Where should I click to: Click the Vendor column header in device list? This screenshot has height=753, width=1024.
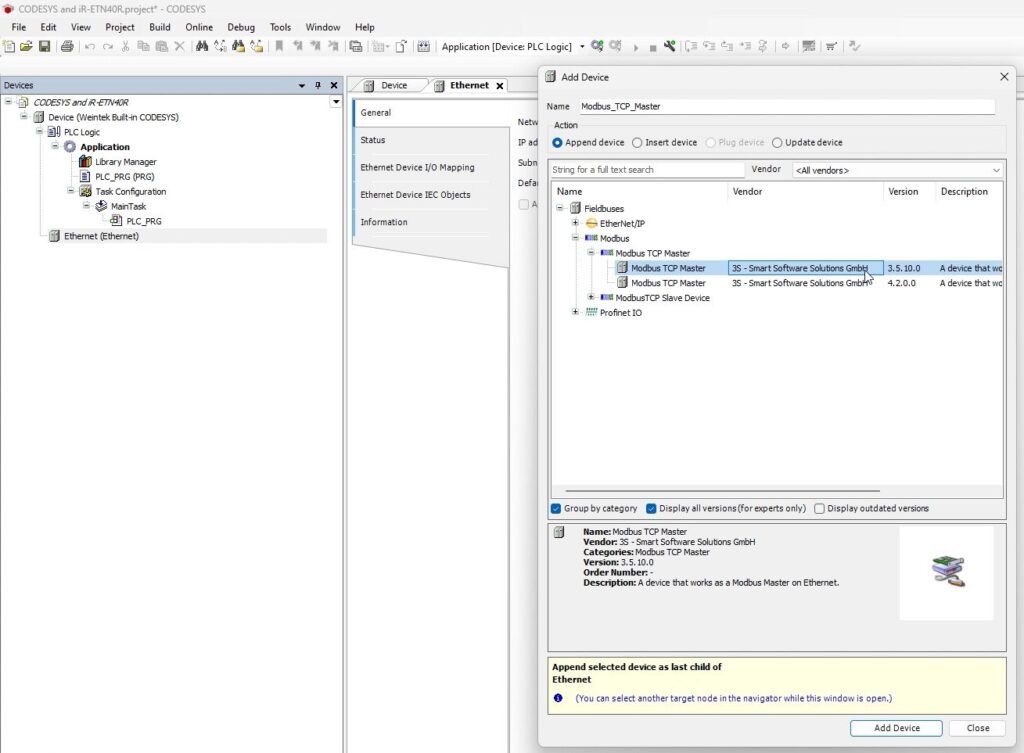805,191
